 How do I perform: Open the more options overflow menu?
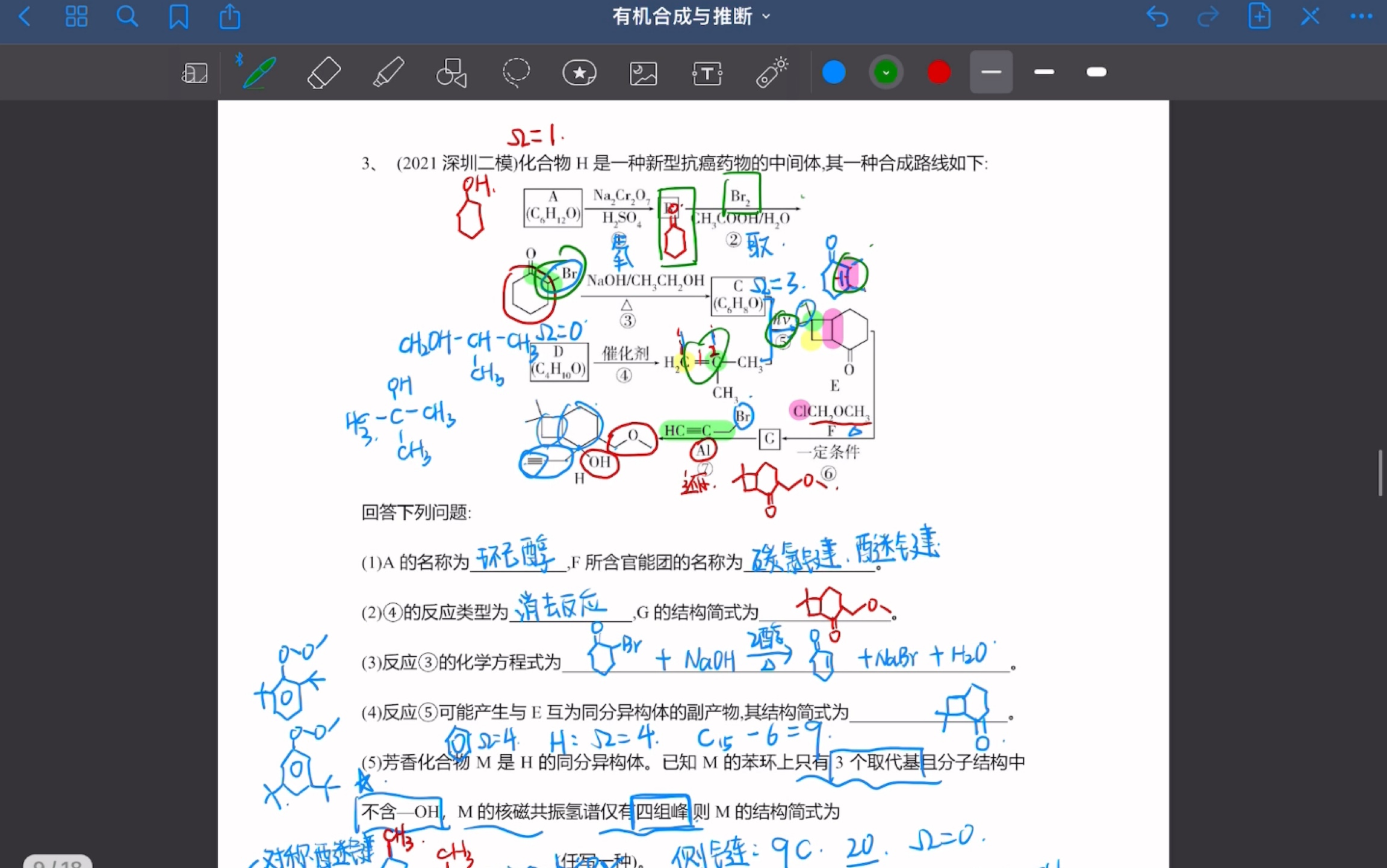tap(1360, 16)
